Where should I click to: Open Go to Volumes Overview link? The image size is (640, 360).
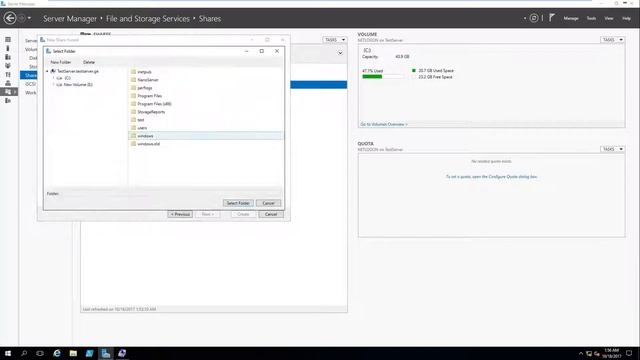pos(384,124)
